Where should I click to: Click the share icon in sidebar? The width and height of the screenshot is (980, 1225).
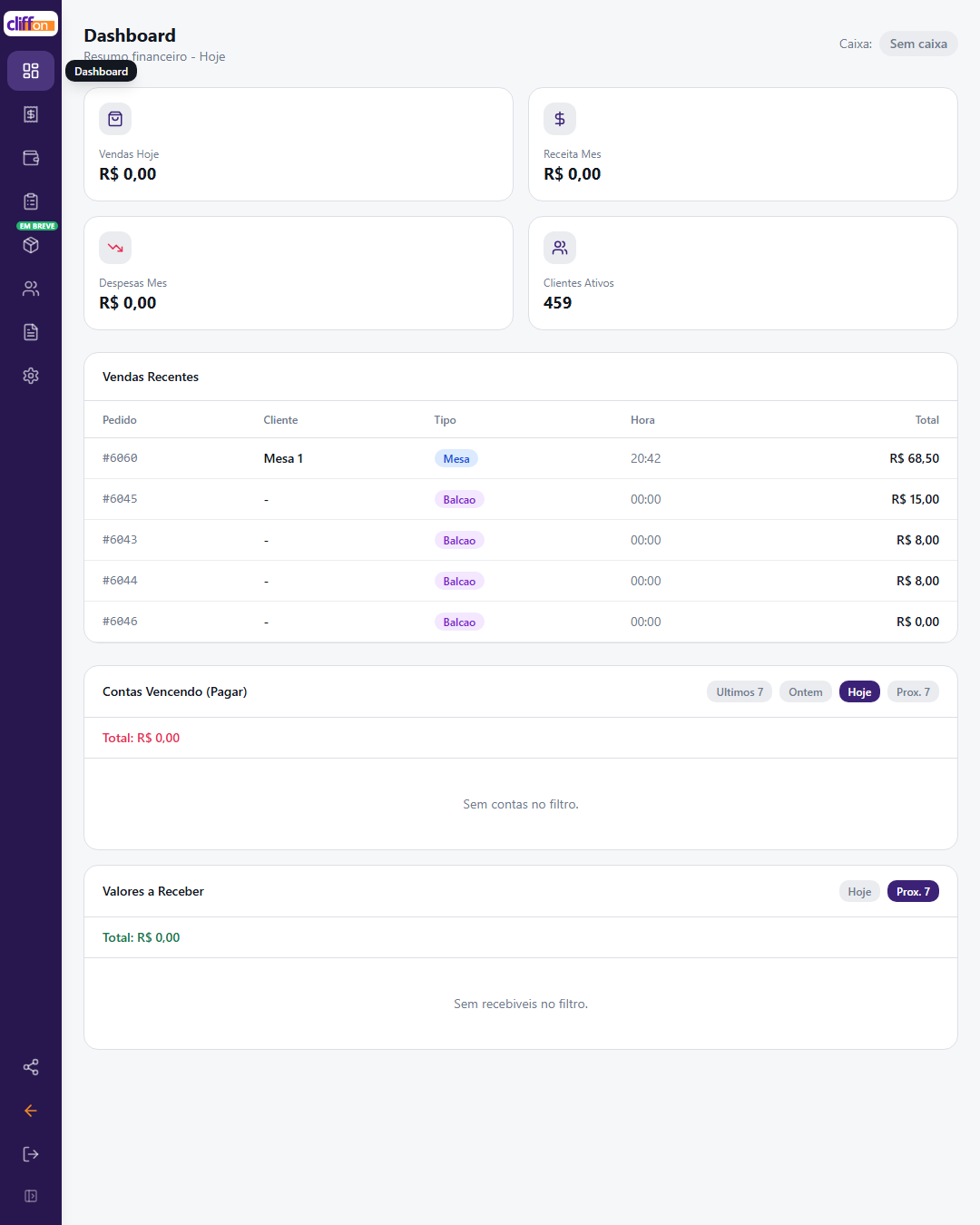tap(31, 1067)
